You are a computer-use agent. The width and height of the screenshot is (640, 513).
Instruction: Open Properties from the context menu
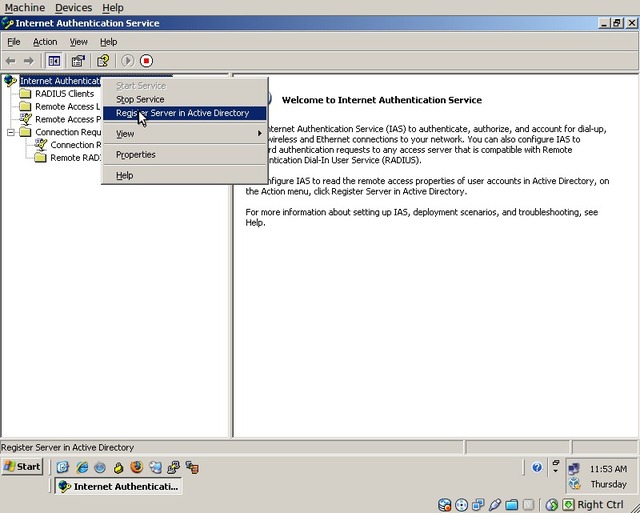coord(136,155)
